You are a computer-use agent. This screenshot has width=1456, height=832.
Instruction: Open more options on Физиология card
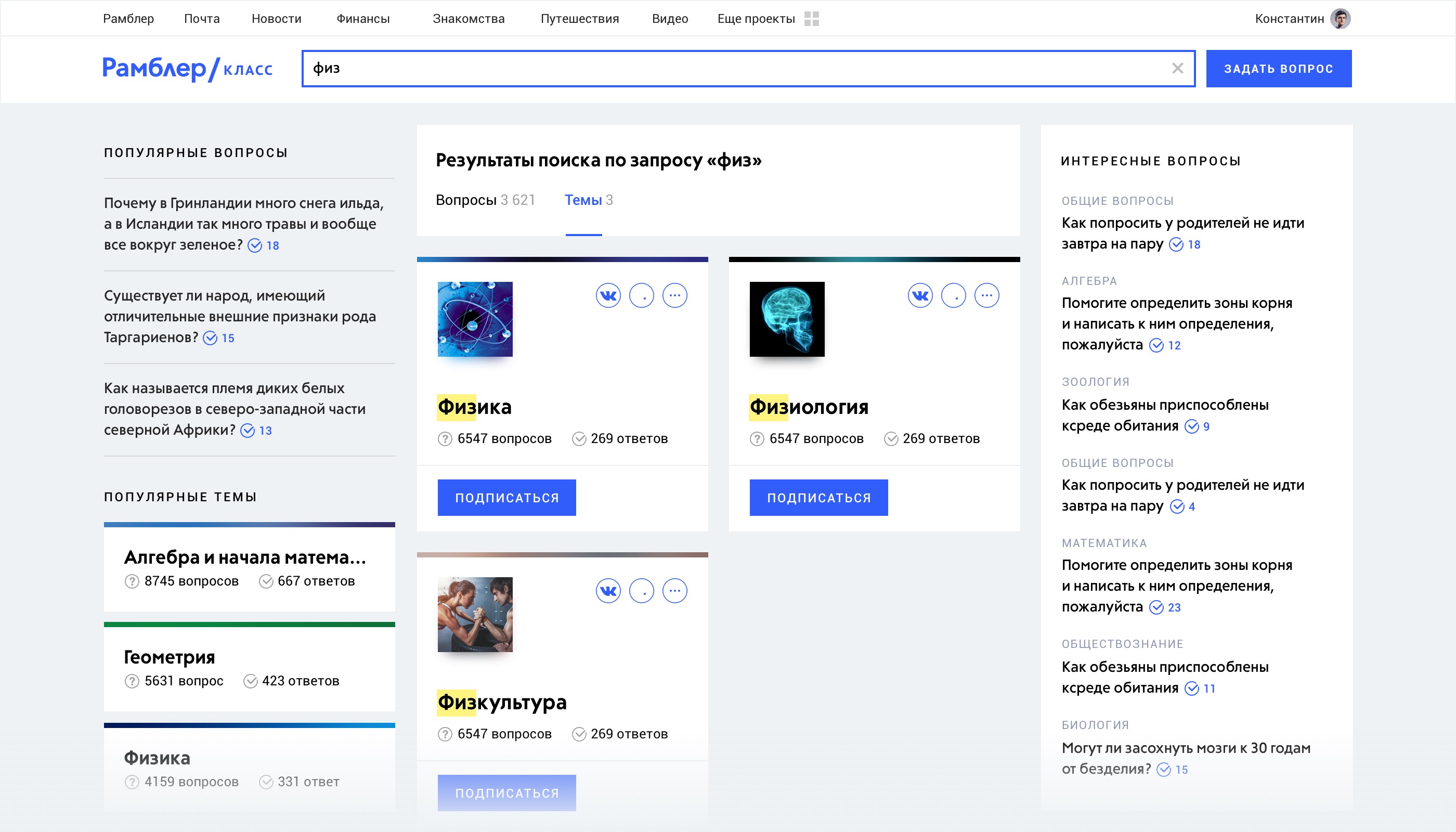(986, 295)
